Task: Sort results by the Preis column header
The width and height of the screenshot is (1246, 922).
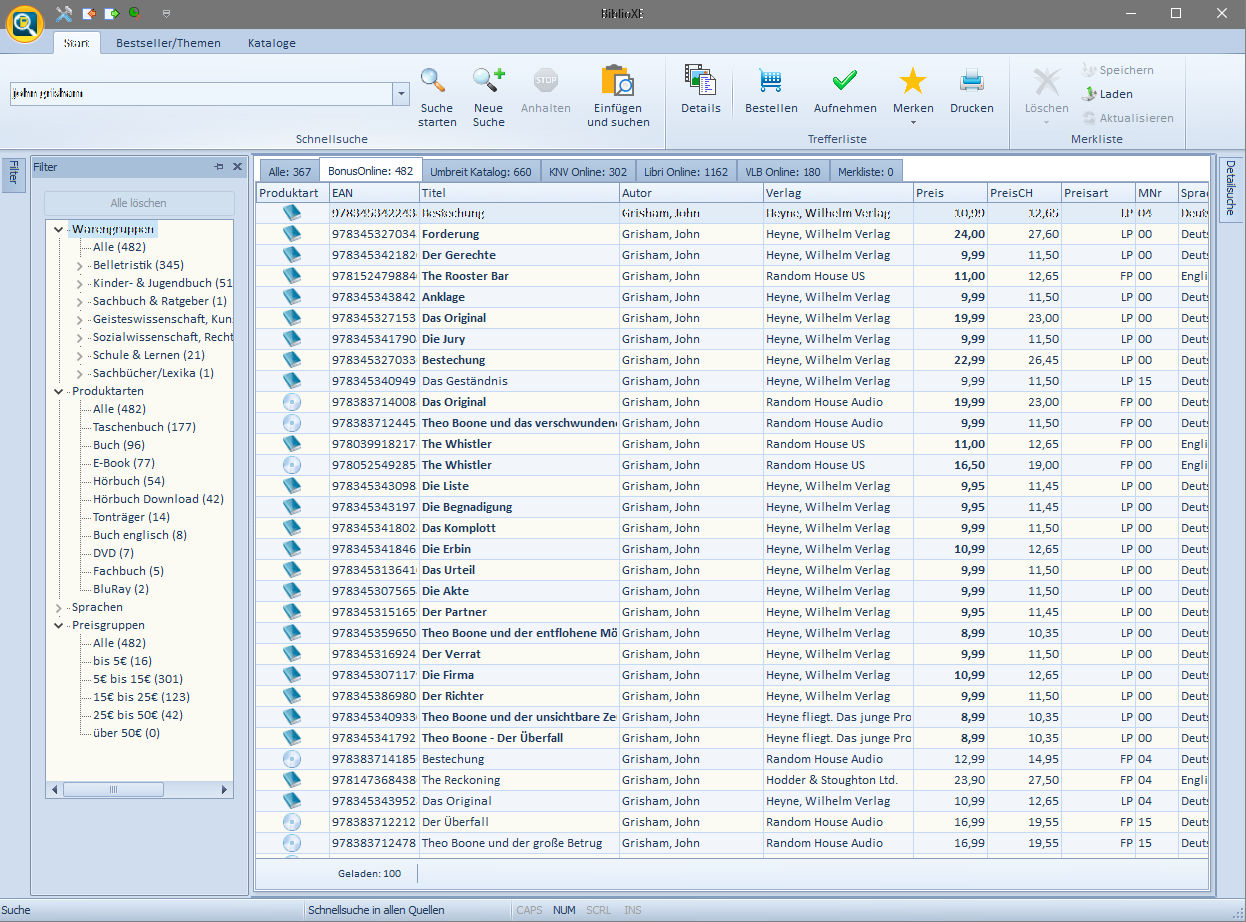Action: tap(948, 193)
